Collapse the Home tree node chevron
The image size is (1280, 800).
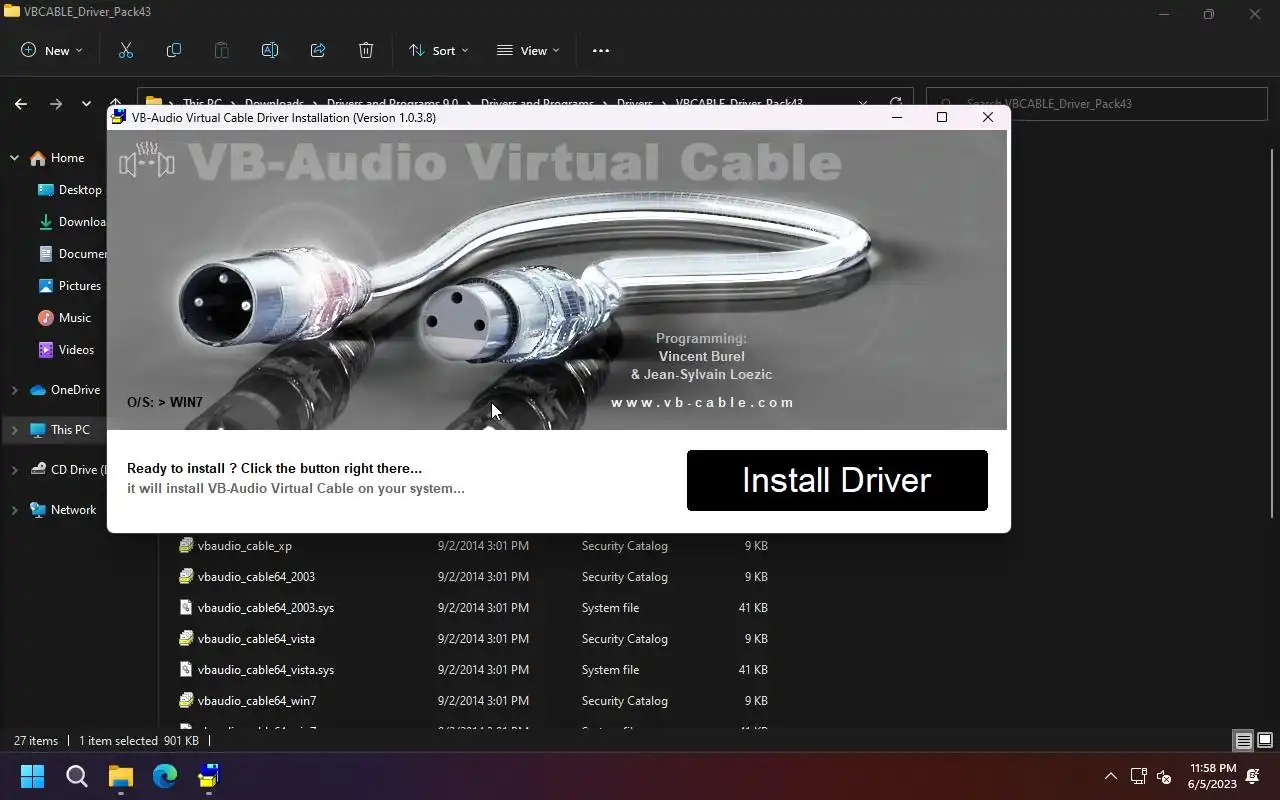[x=14, y=158]
